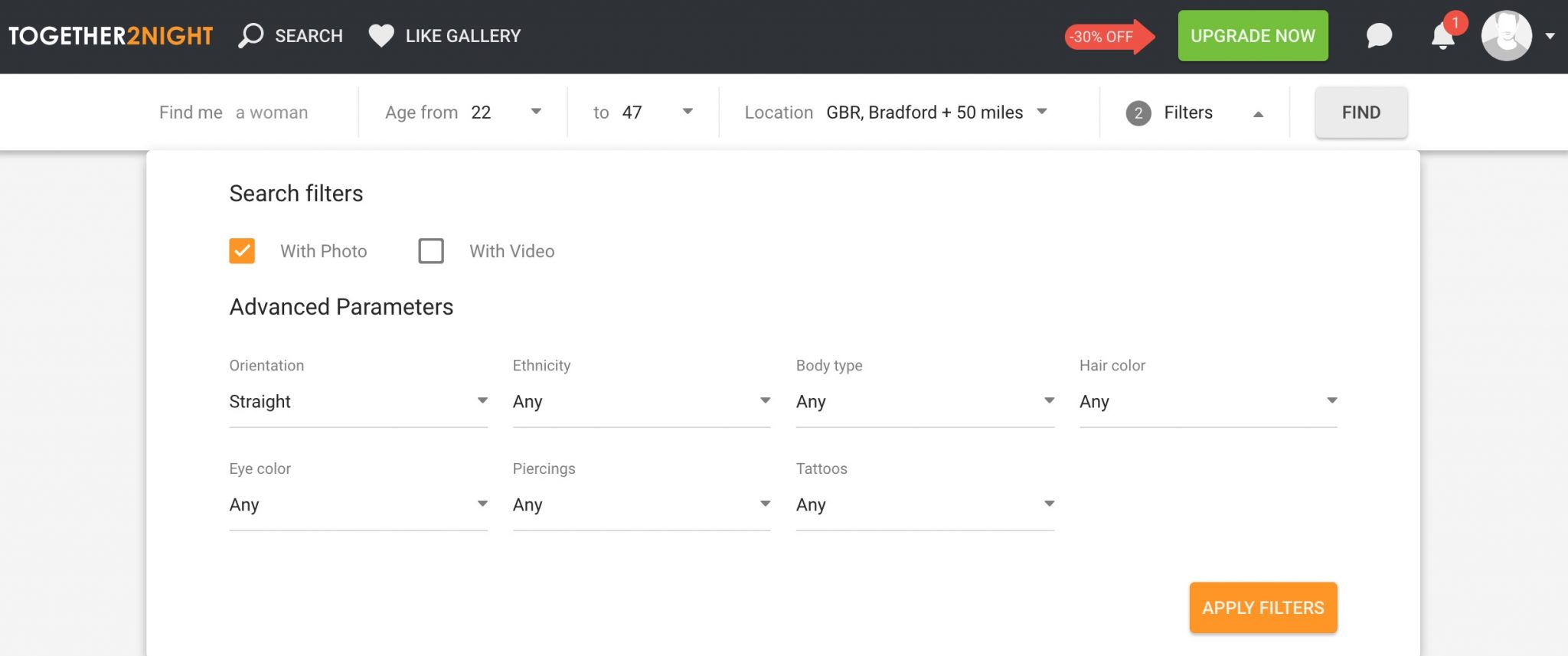Open the LIKE GALLERY menu item

463,36
